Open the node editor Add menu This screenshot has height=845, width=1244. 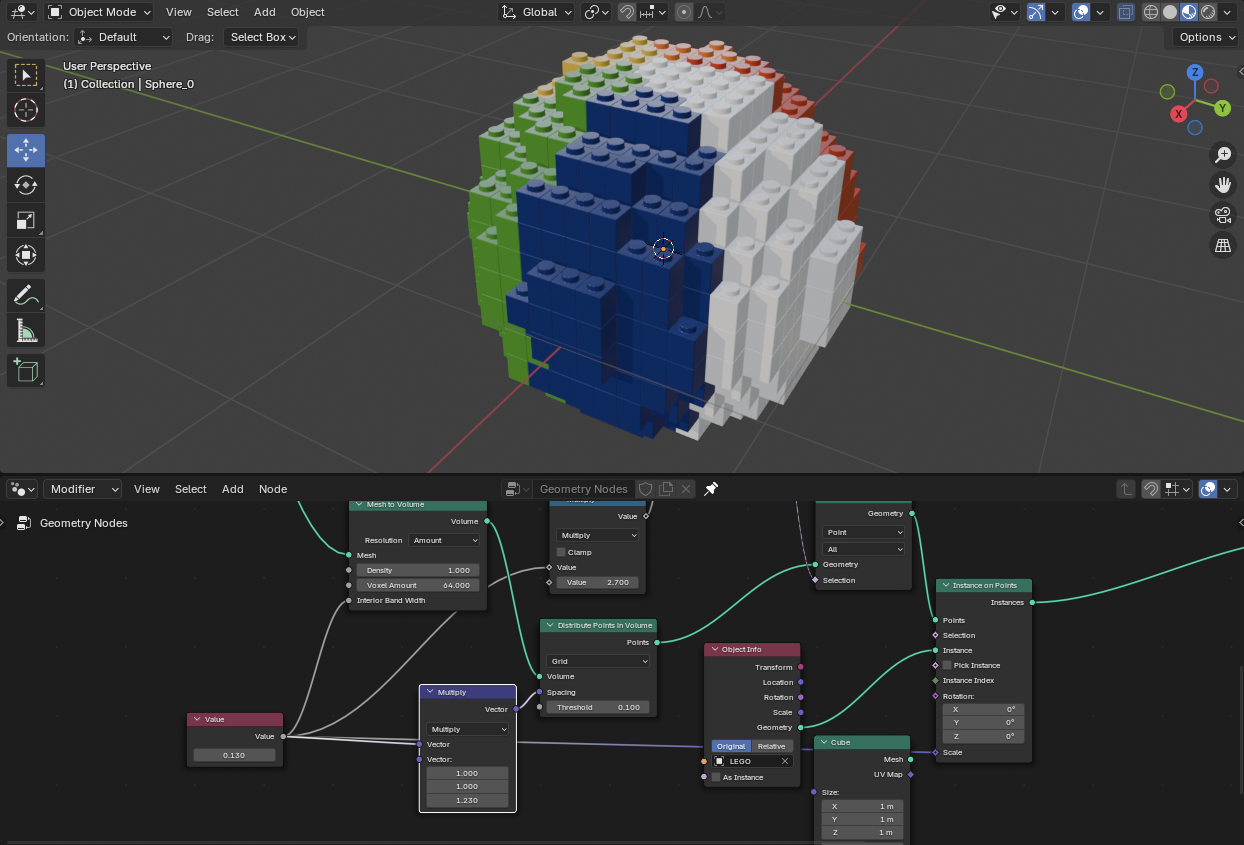coord(233,489)
